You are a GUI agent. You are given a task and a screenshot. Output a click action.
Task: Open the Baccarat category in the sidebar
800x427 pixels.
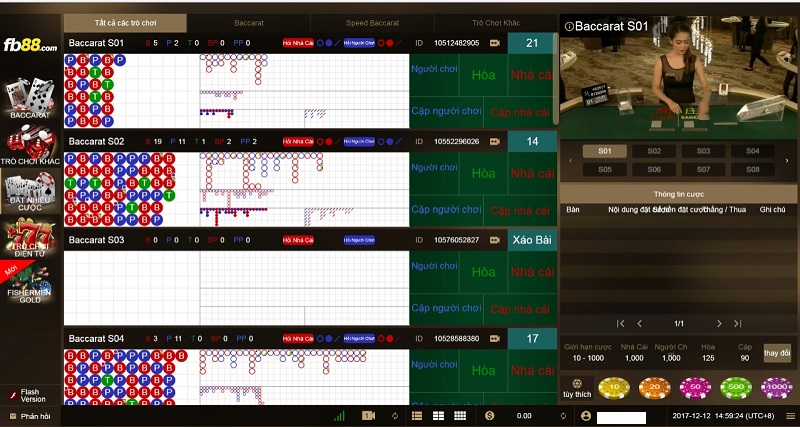tap(29, 100)
